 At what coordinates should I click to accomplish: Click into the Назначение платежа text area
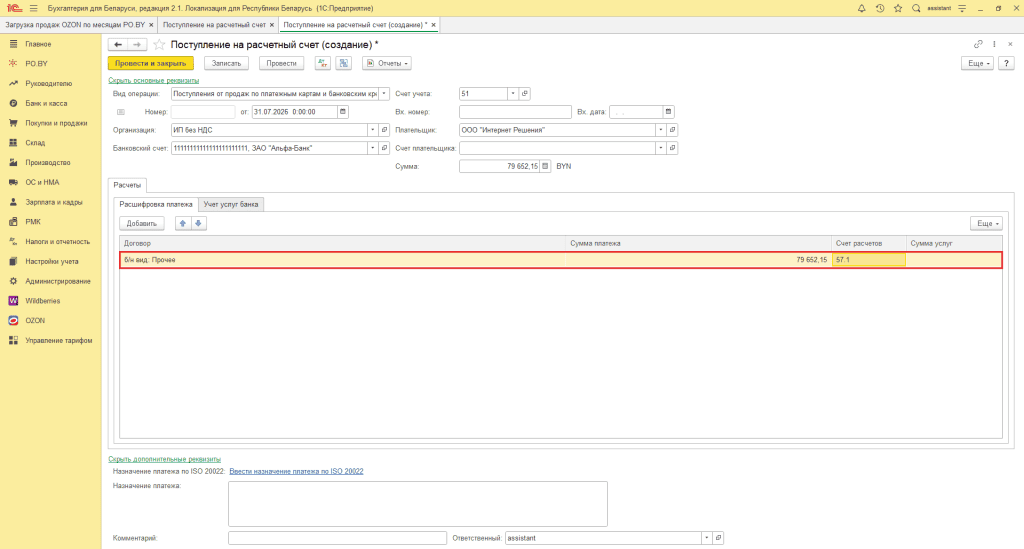(x=418, y=504)
